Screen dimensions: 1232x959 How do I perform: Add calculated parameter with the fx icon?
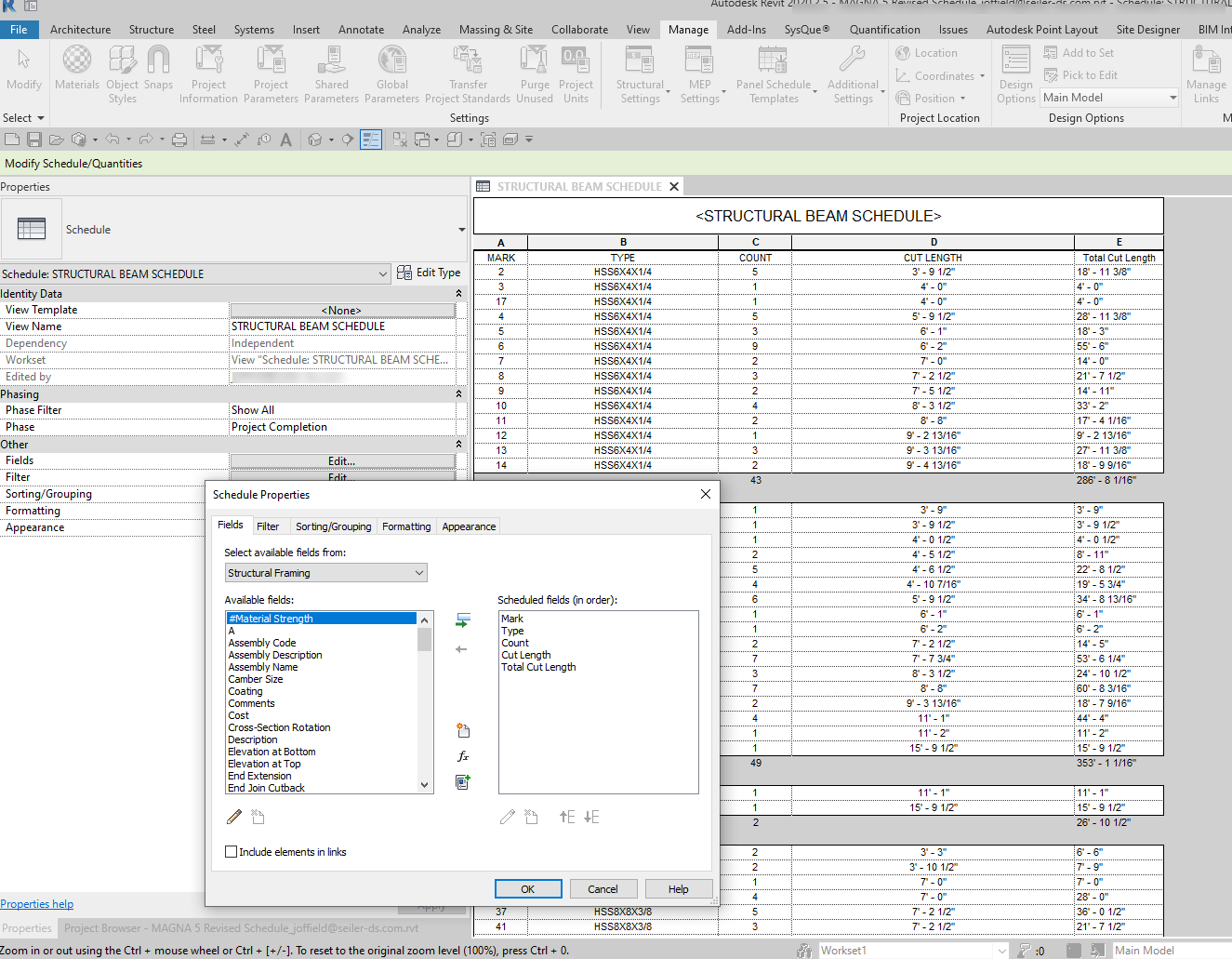pos(462,756)
